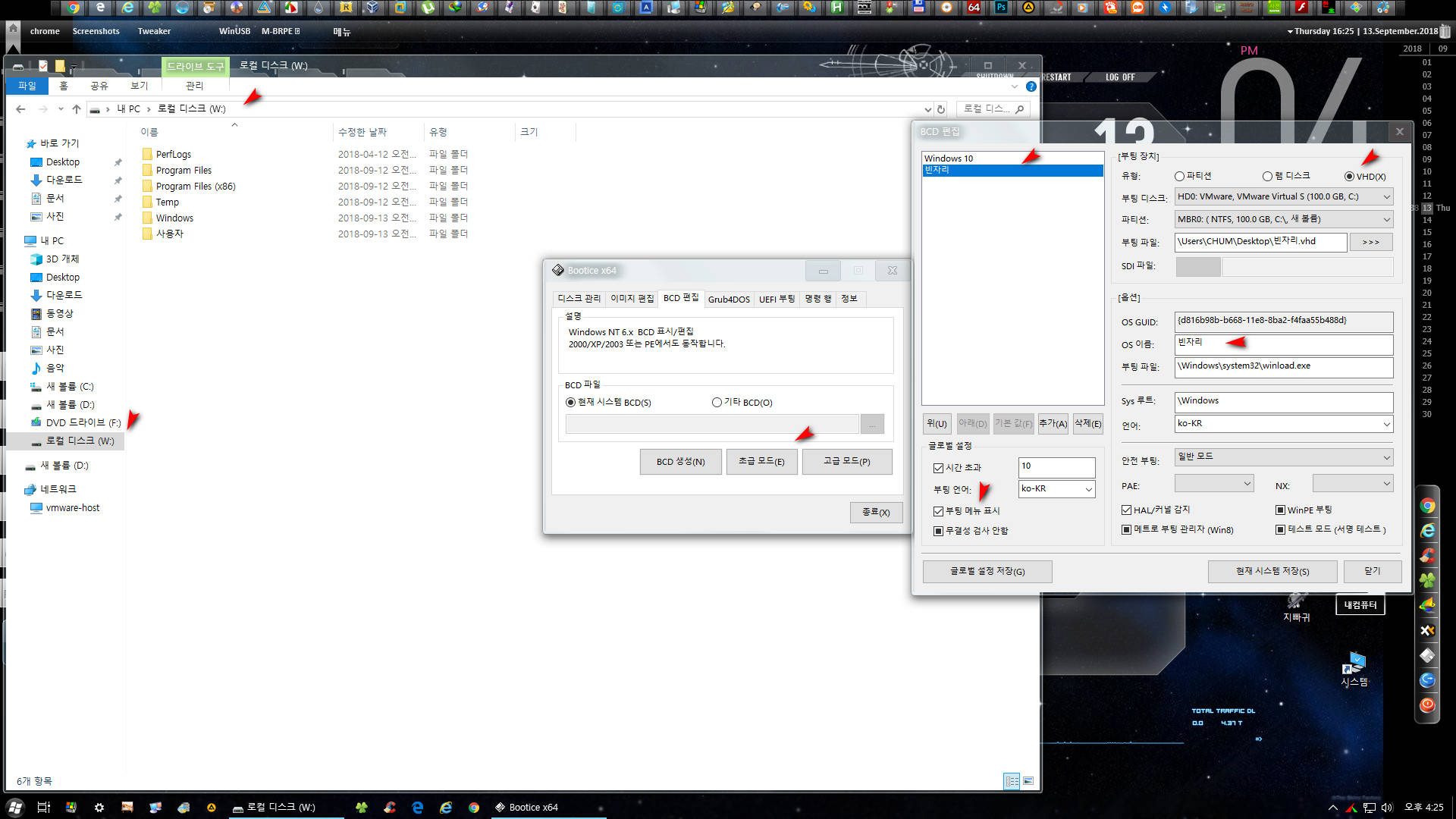Select Windows 10 entry in BCD list

pyautogui.click(x=1012, y=158)
